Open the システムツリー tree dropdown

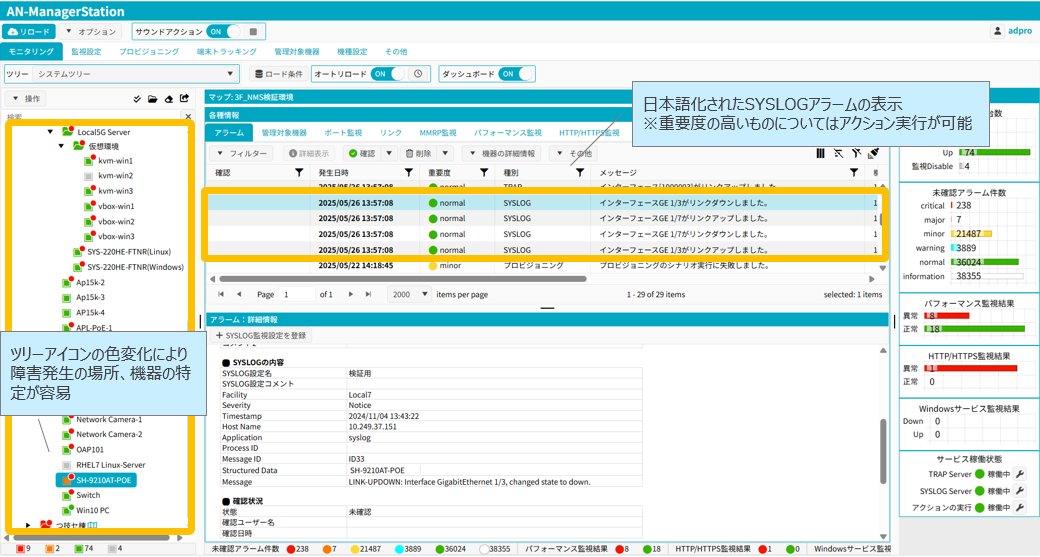(231, 74)
